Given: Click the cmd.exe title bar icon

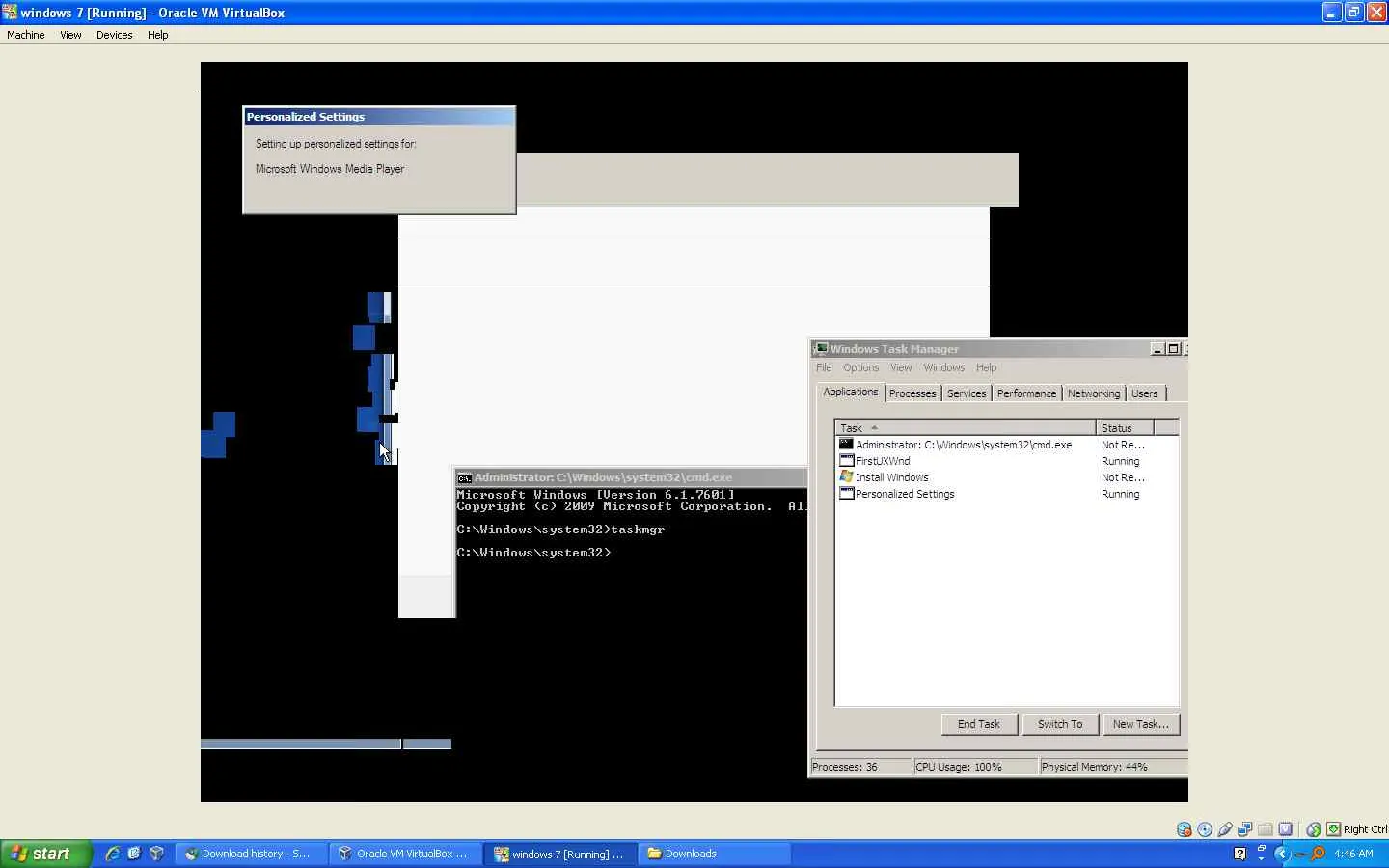Looking at the screenshot, I should click(x=464, y=477).
